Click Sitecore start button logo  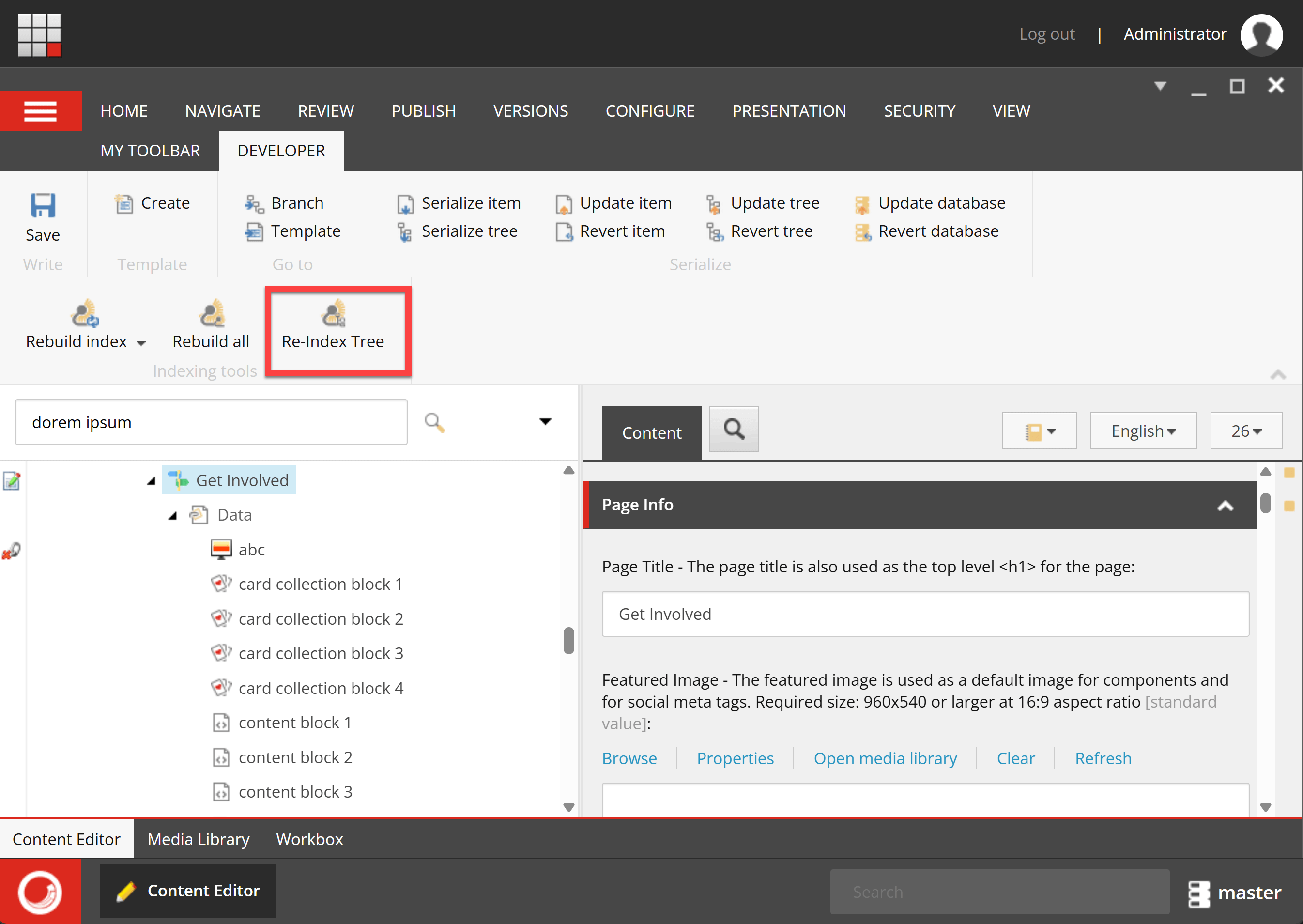pos(40,892)
